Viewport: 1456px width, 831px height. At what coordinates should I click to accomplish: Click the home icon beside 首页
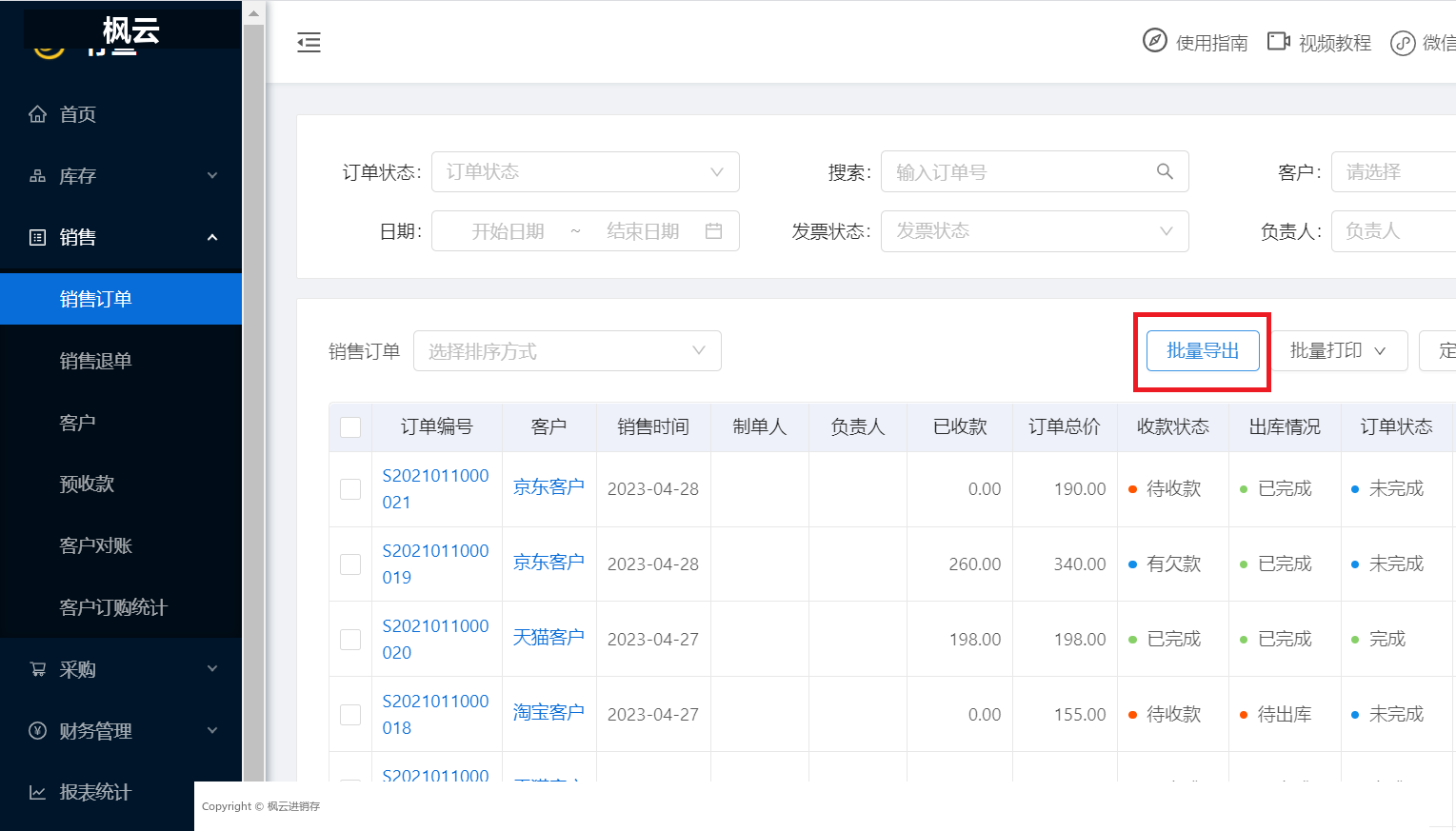37,114
